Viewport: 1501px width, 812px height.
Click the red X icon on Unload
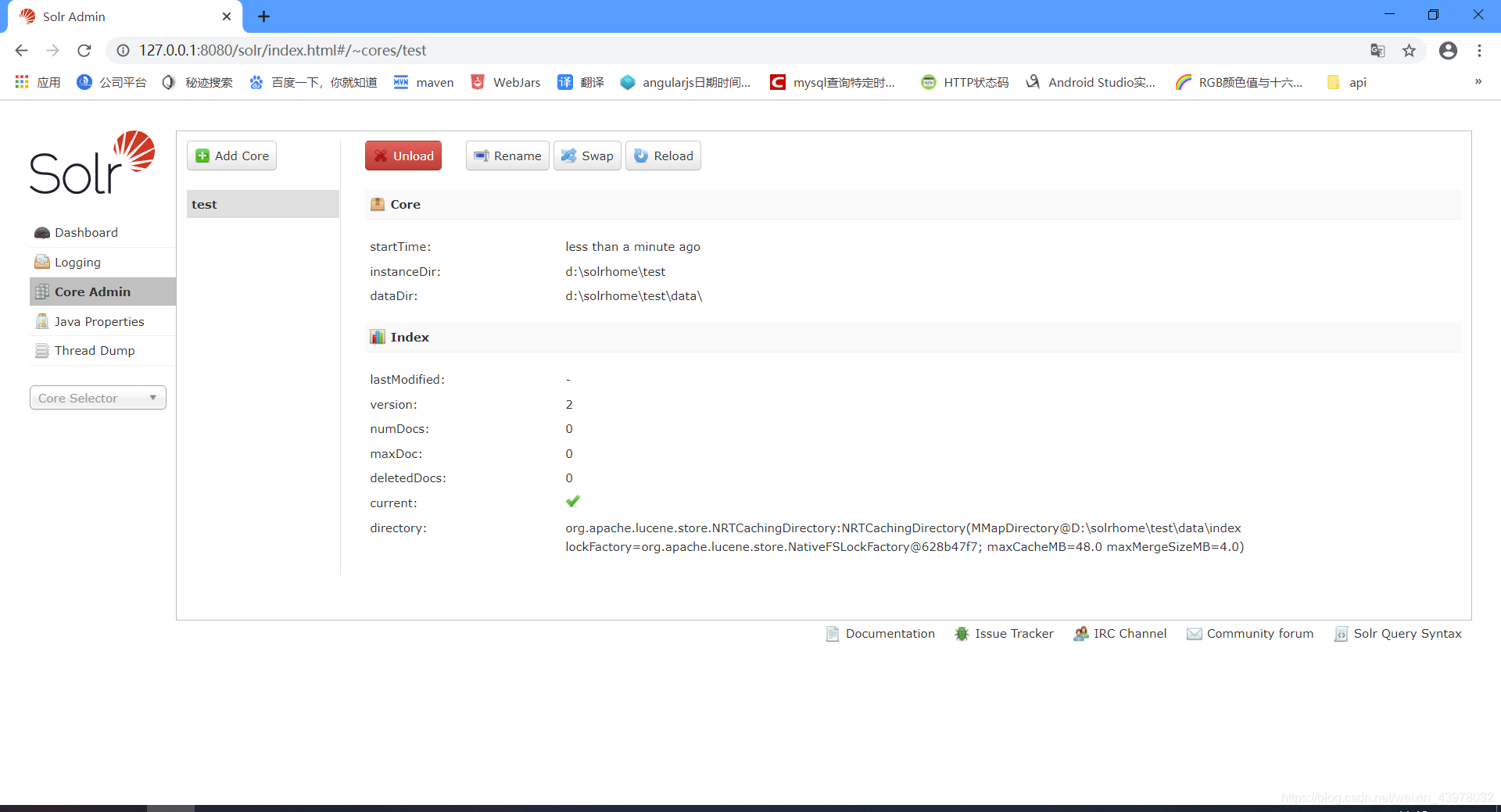tap(381, 156)
